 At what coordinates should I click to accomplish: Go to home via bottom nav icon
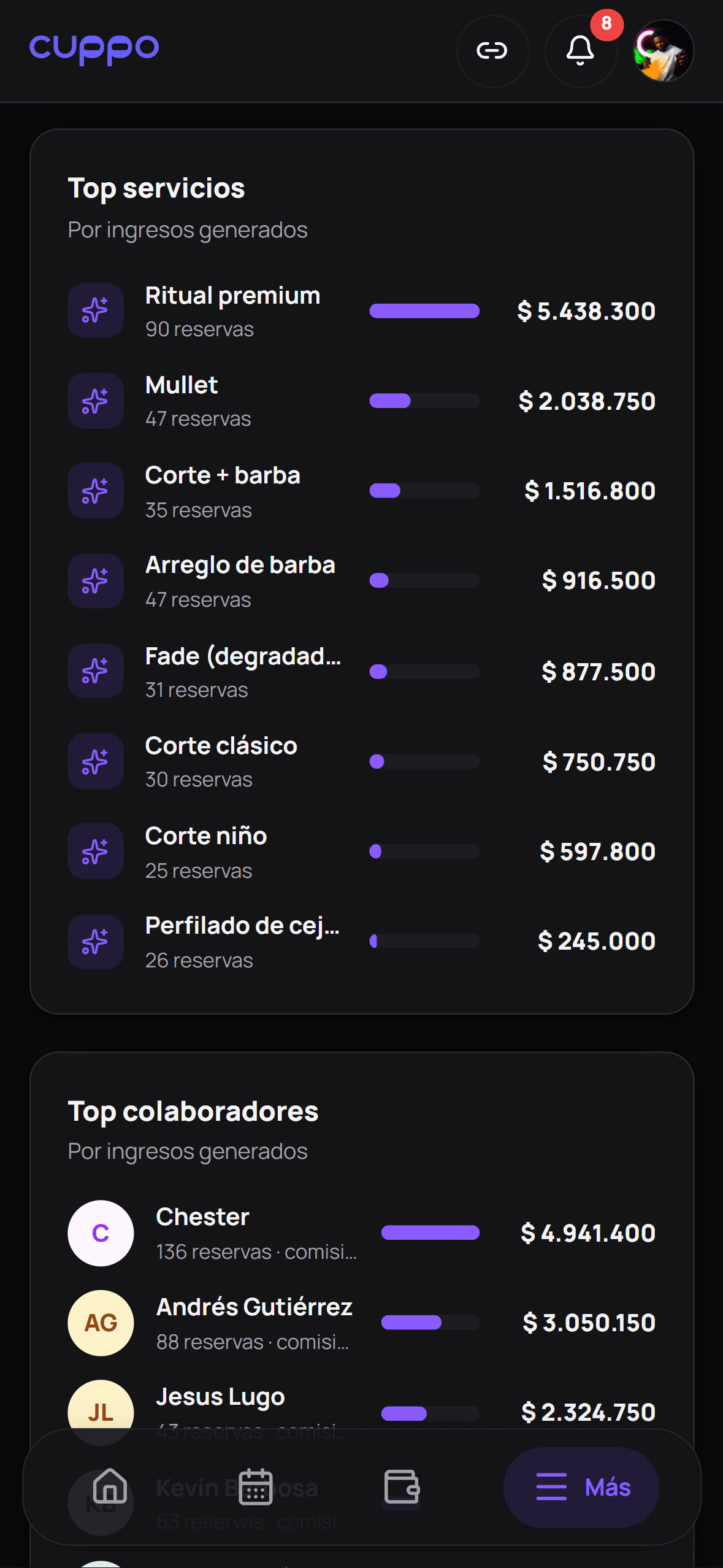tap(110, 1486)
